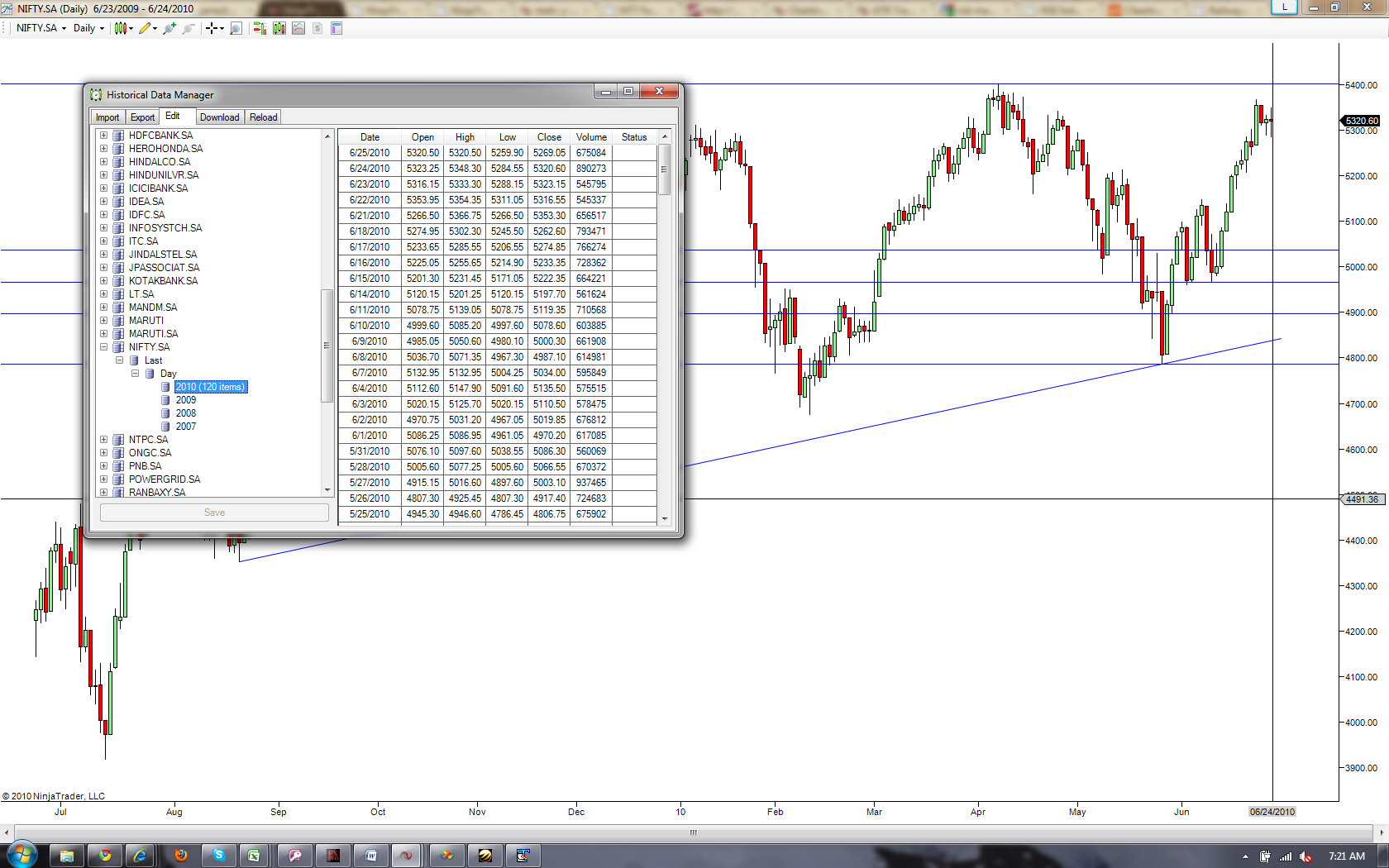Click the 5320.60 price marker on axis

[x=1362, y=121]
